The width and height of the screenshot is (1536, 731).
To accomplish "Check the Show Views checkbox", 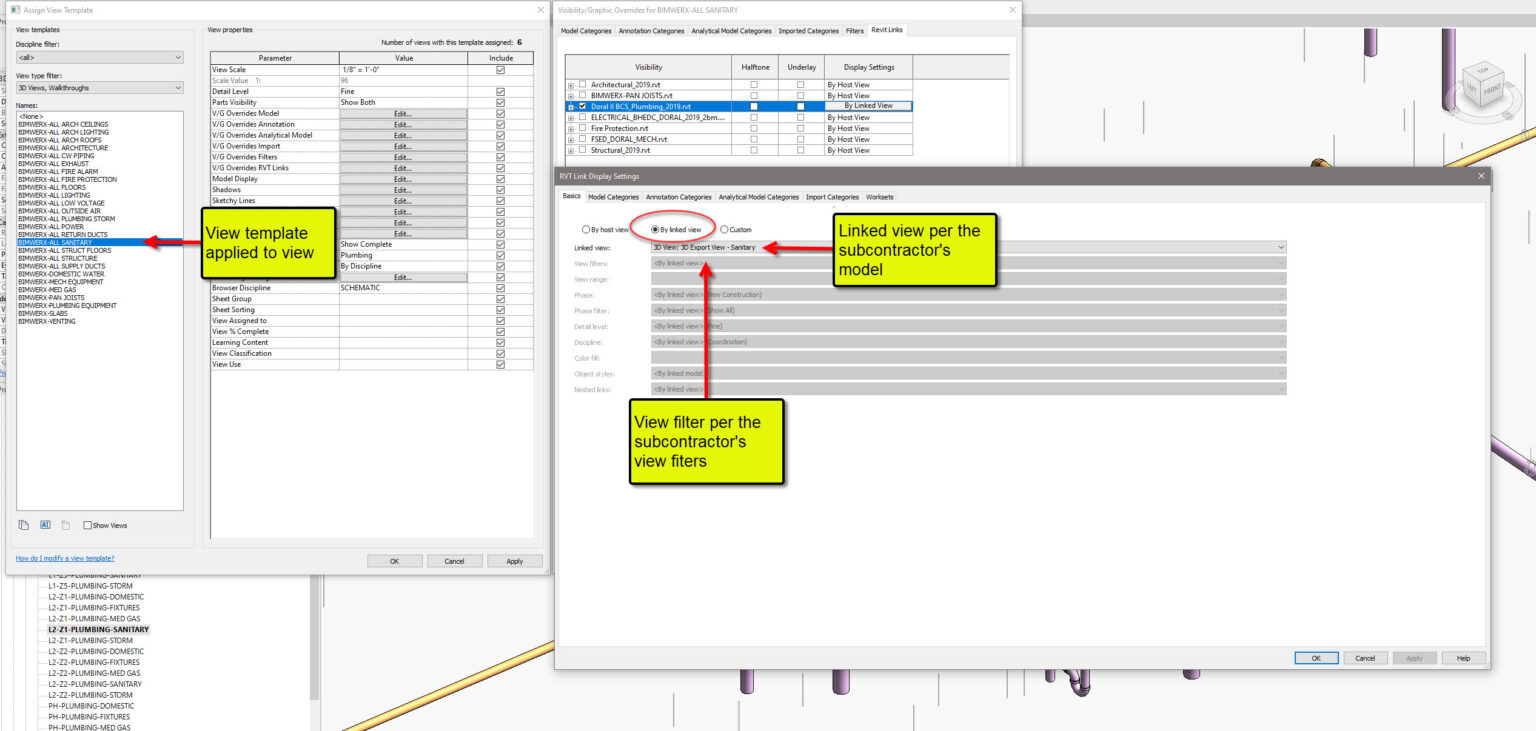I will click(x=88, y=525).
